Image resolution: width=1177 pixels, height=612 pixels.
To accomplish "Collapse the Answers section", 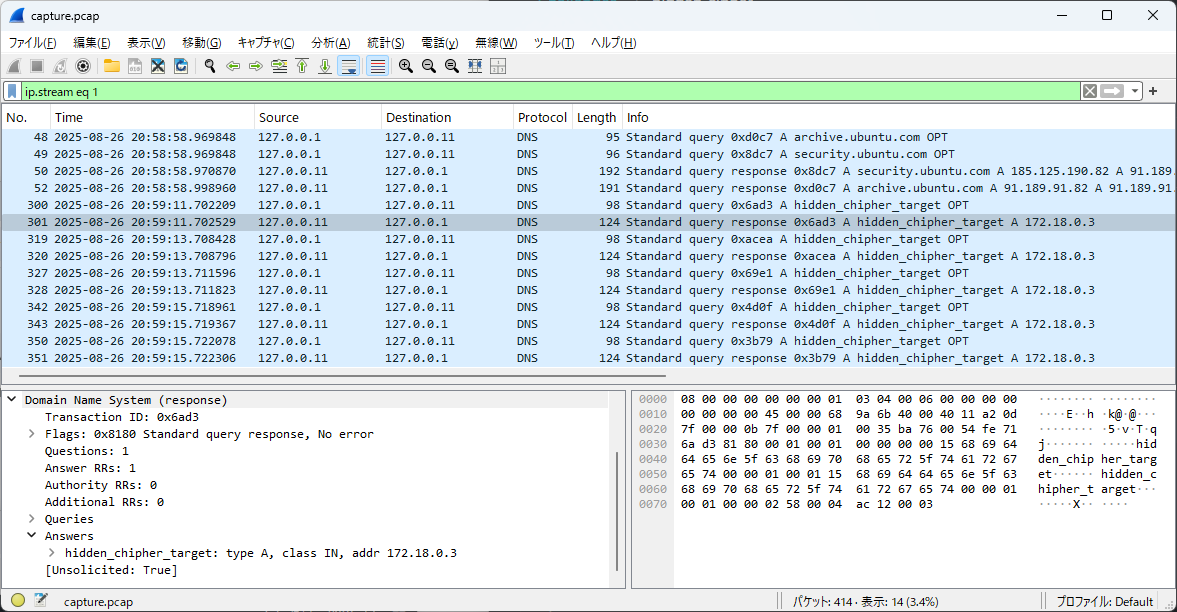I will pyautogui.click(x=32, y=536).
